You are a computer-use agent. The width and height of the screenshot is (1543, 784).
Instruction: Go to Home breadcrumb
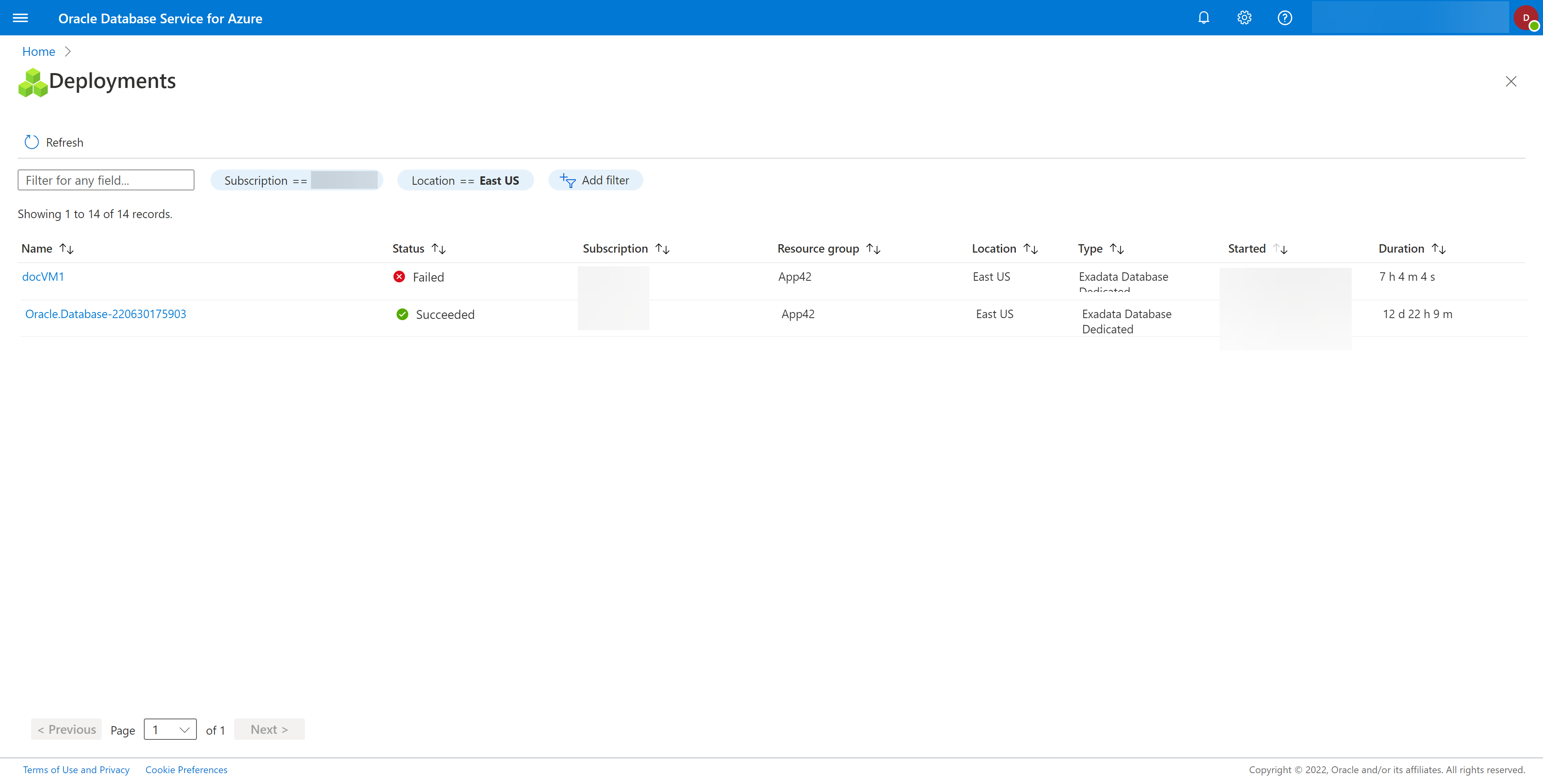[x=38, y=51]
